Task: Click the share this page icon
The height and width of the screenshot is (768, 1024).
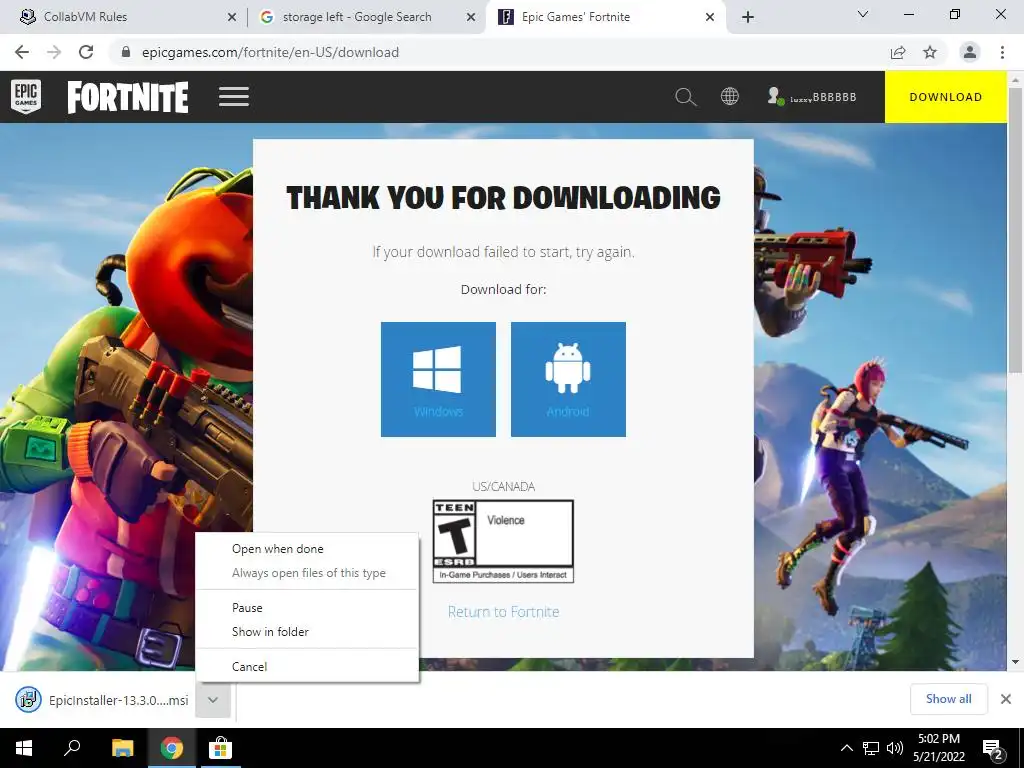Action: coord(898,52)
